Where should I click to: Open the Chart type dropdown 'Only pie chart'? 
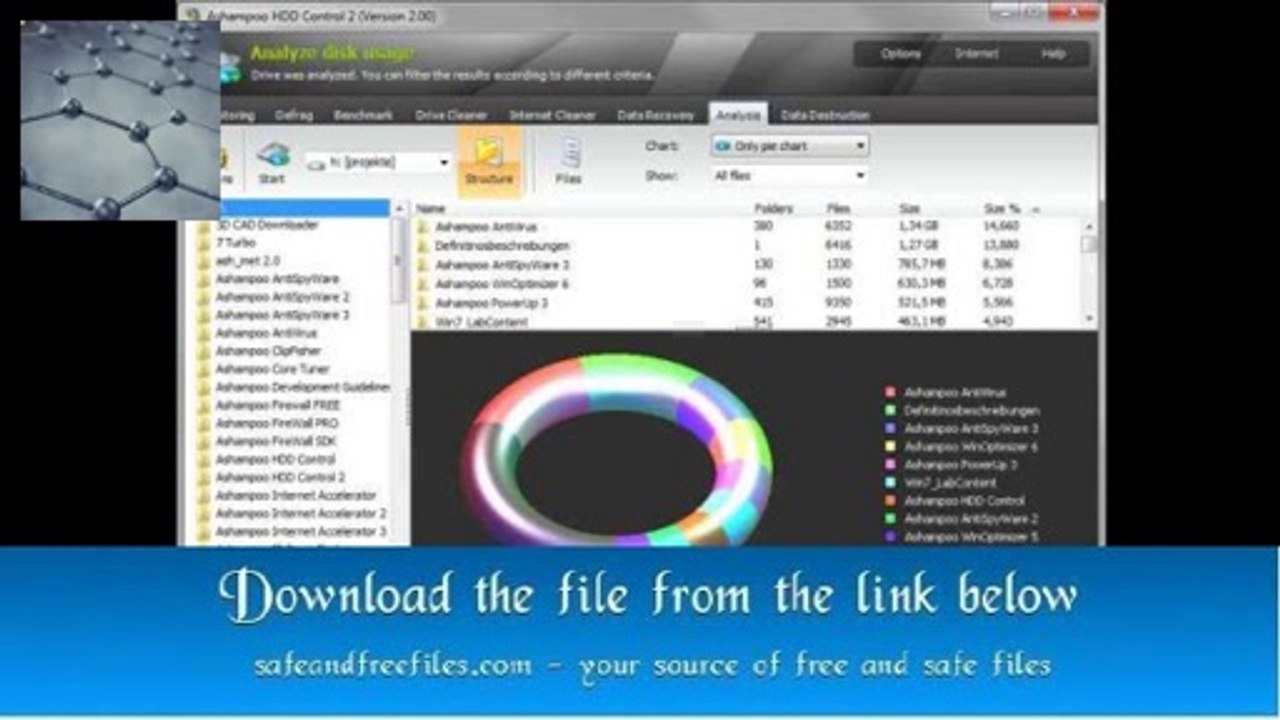[789, 146]
